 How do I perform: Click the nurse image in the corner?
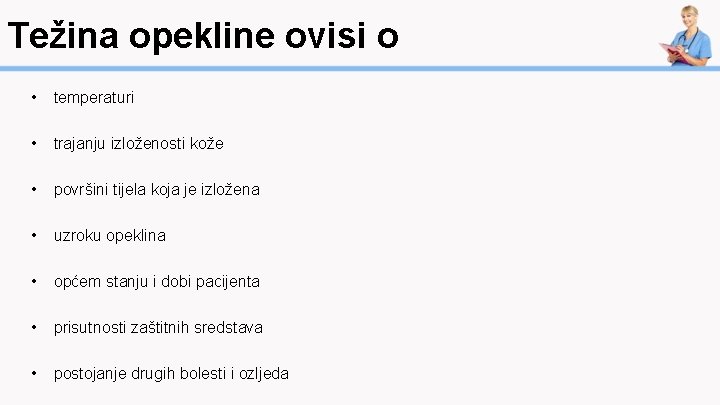(x=687, y=35)
